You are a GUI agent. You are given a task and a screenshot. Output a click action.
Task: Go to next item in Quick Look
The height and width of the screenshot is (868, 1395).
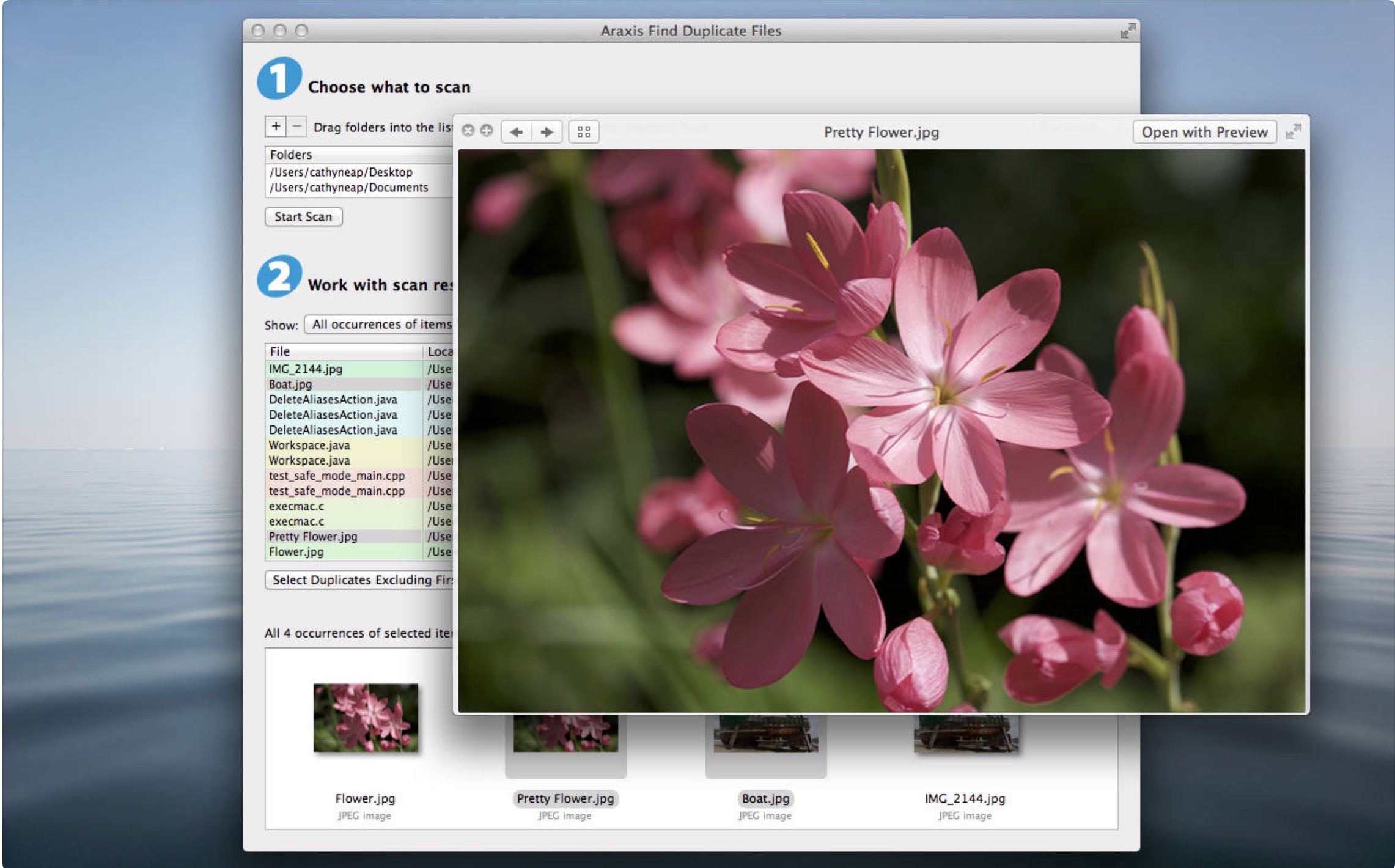(547, 132)
